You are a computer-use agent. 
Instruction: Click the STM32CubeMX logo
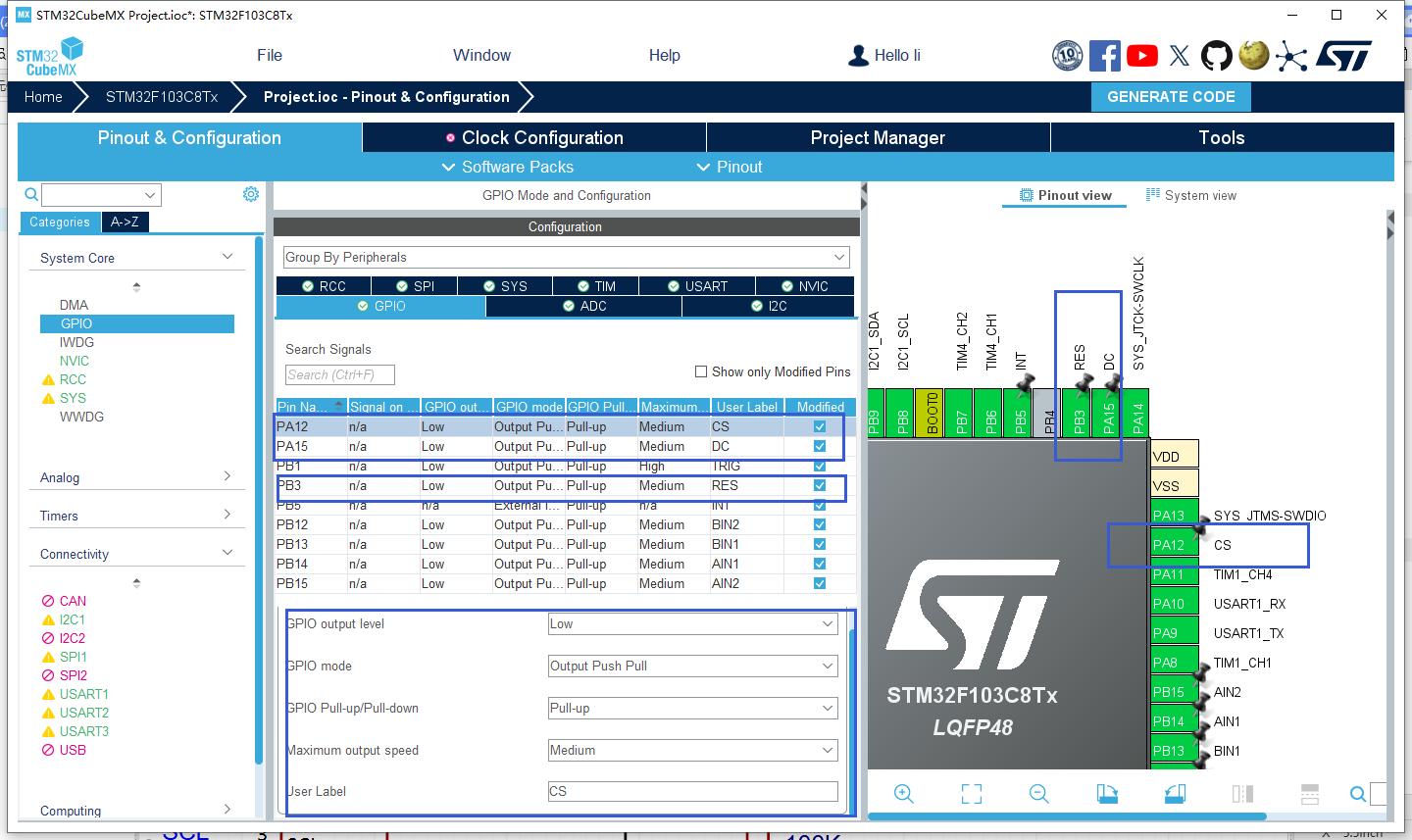(x=50, y=57)
